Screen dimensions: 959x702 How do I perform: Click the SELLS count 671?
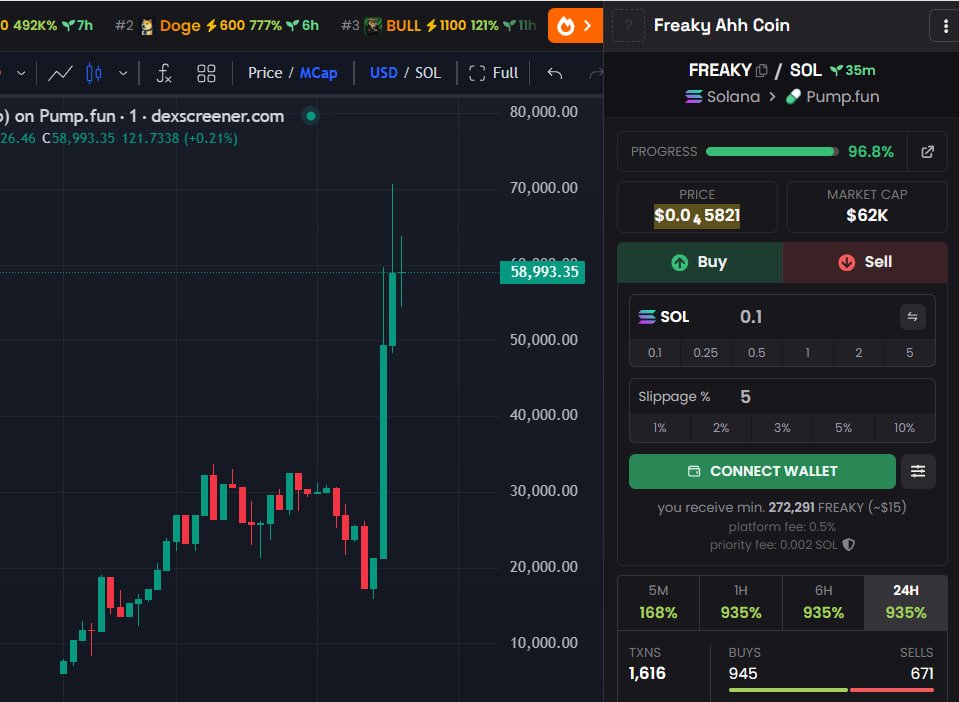[922, 673]
